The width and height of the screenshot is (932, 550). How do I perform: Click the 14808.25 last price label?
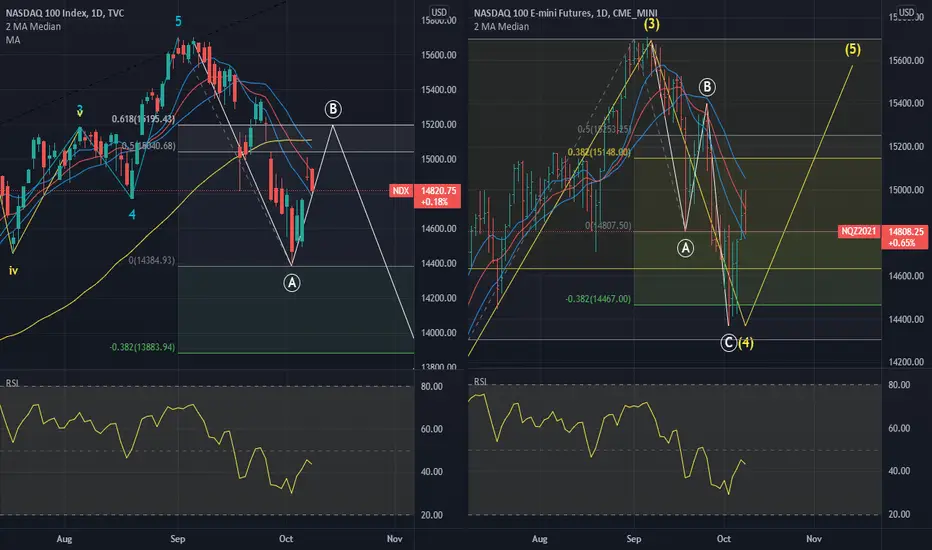pos(906,231)
